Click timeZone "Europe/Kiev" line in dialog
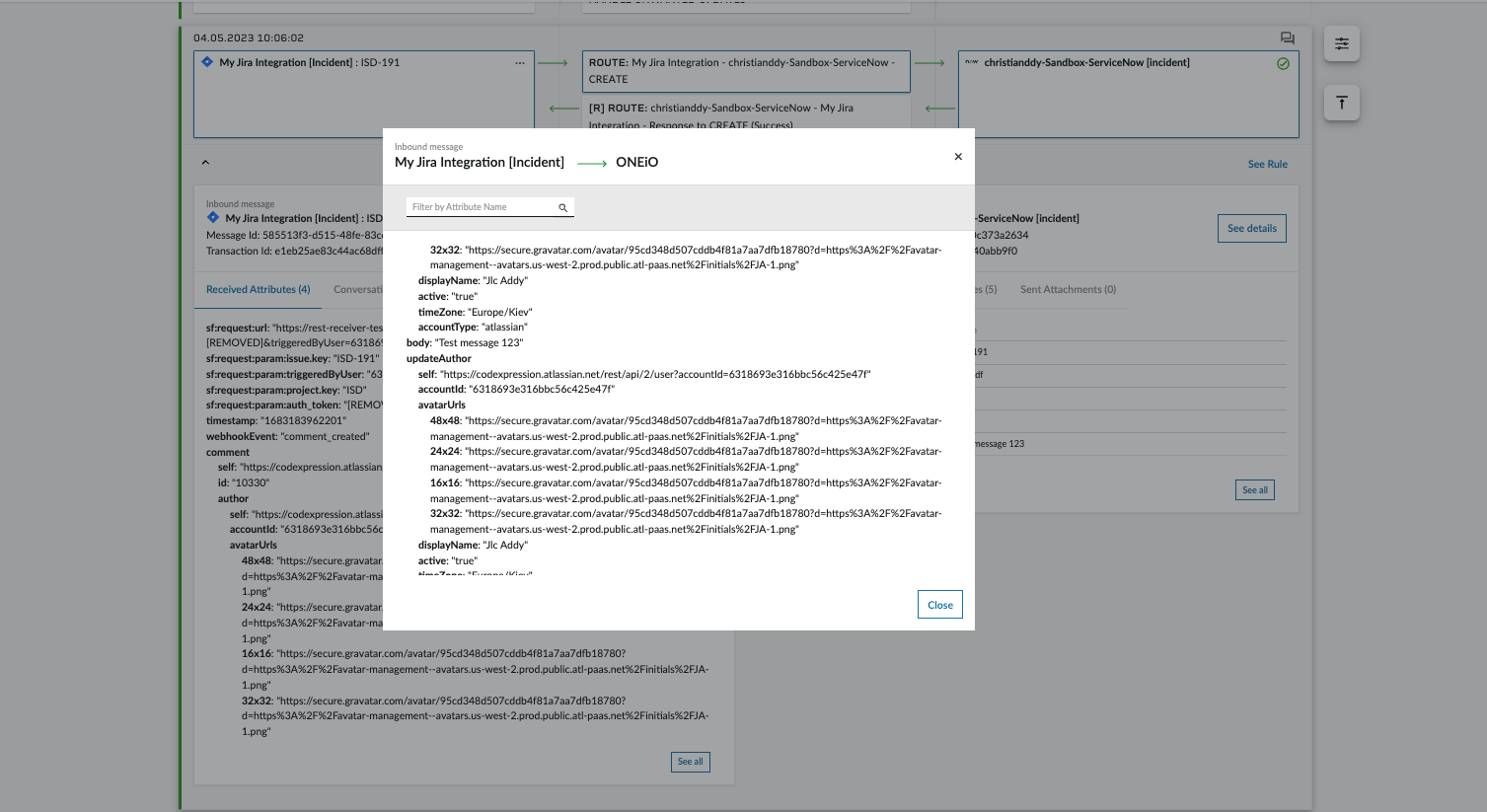The height and width of the screenshot is (812, 1487). click(x=476, y=312)
